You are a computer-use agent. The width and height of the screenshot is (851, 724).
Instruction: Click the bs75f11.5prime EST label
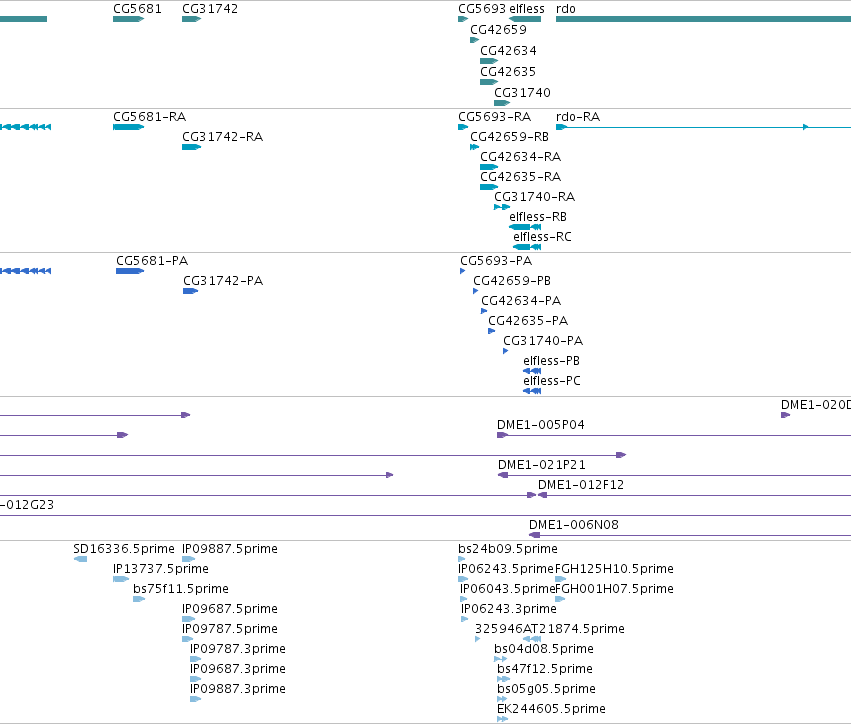181,589
